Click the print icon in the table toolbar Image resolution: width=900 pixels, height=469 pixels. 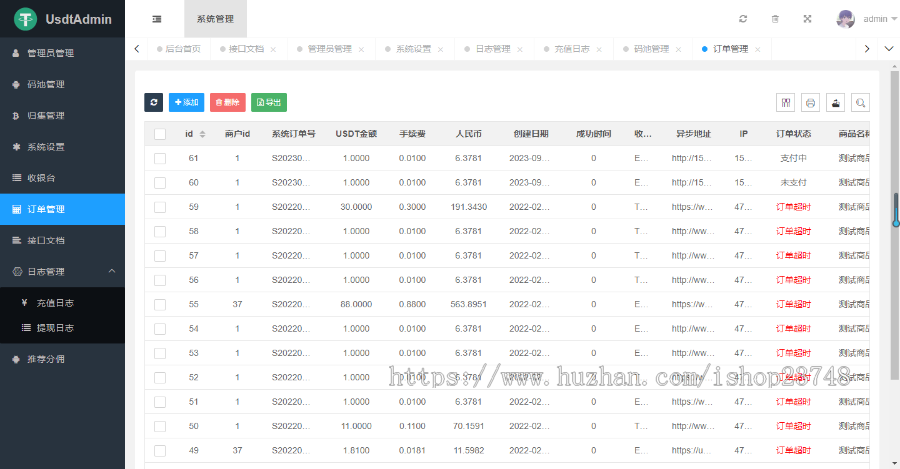[810, 103]
